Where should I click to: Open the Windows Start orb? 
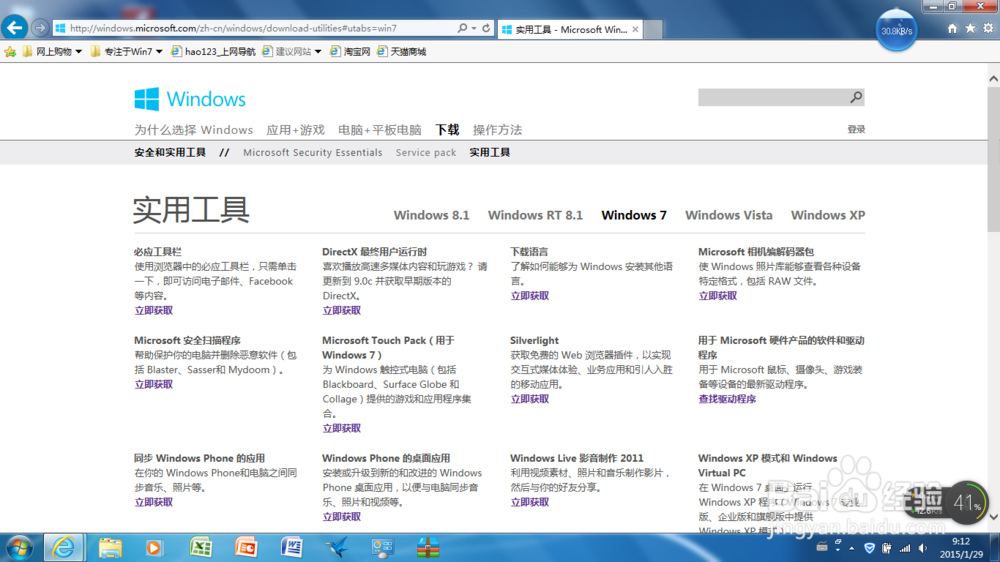coord(19,547)
